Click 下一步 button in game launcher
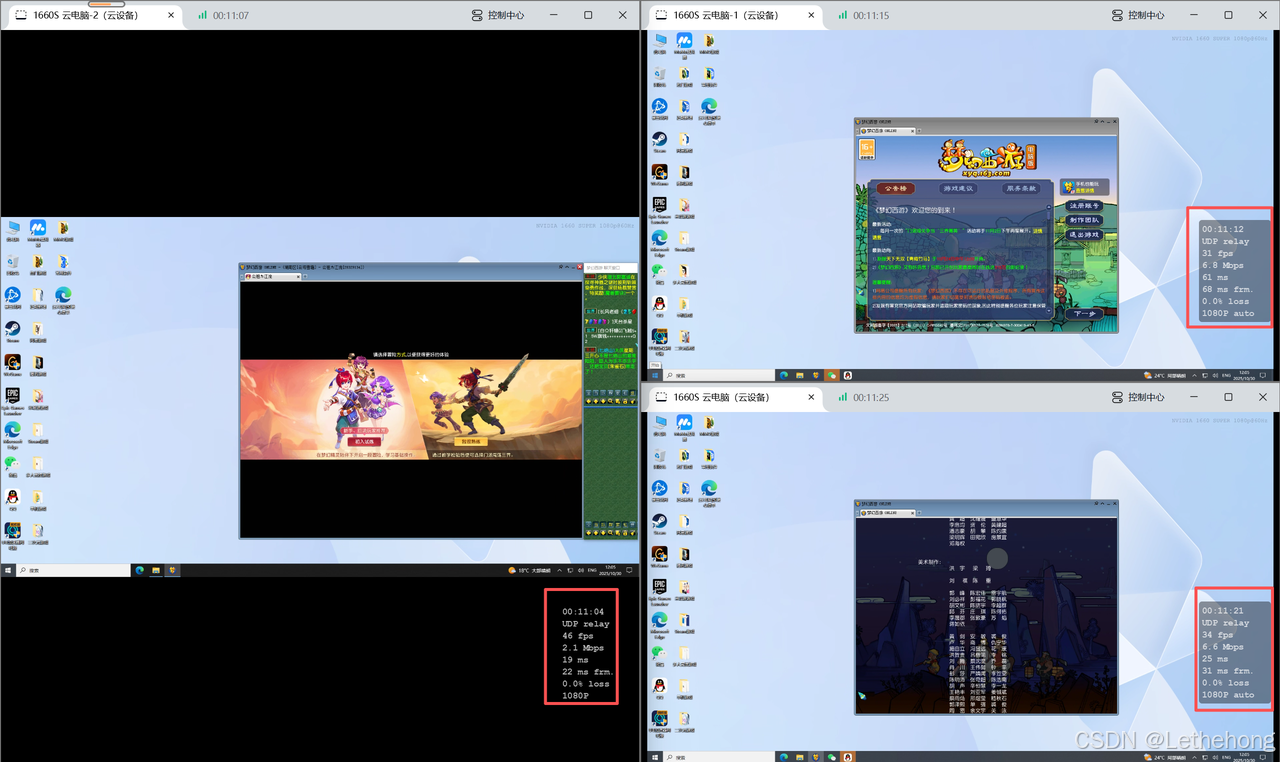The height and width of the screenshot is (762, 1280). [x=1085, y=313]
